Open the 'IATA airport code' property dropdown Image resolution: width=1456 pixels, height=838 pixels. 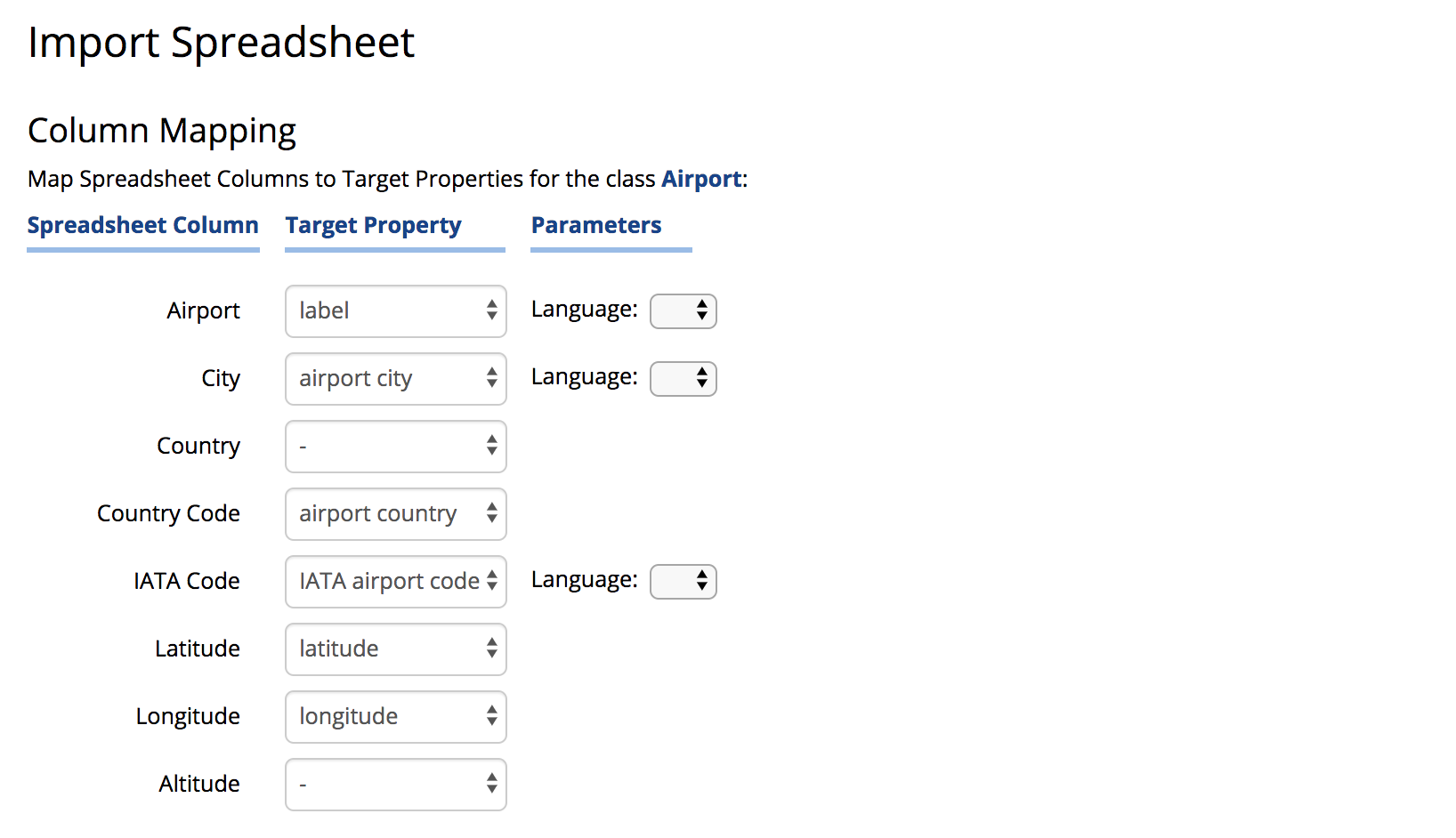(x=395, y=582)
